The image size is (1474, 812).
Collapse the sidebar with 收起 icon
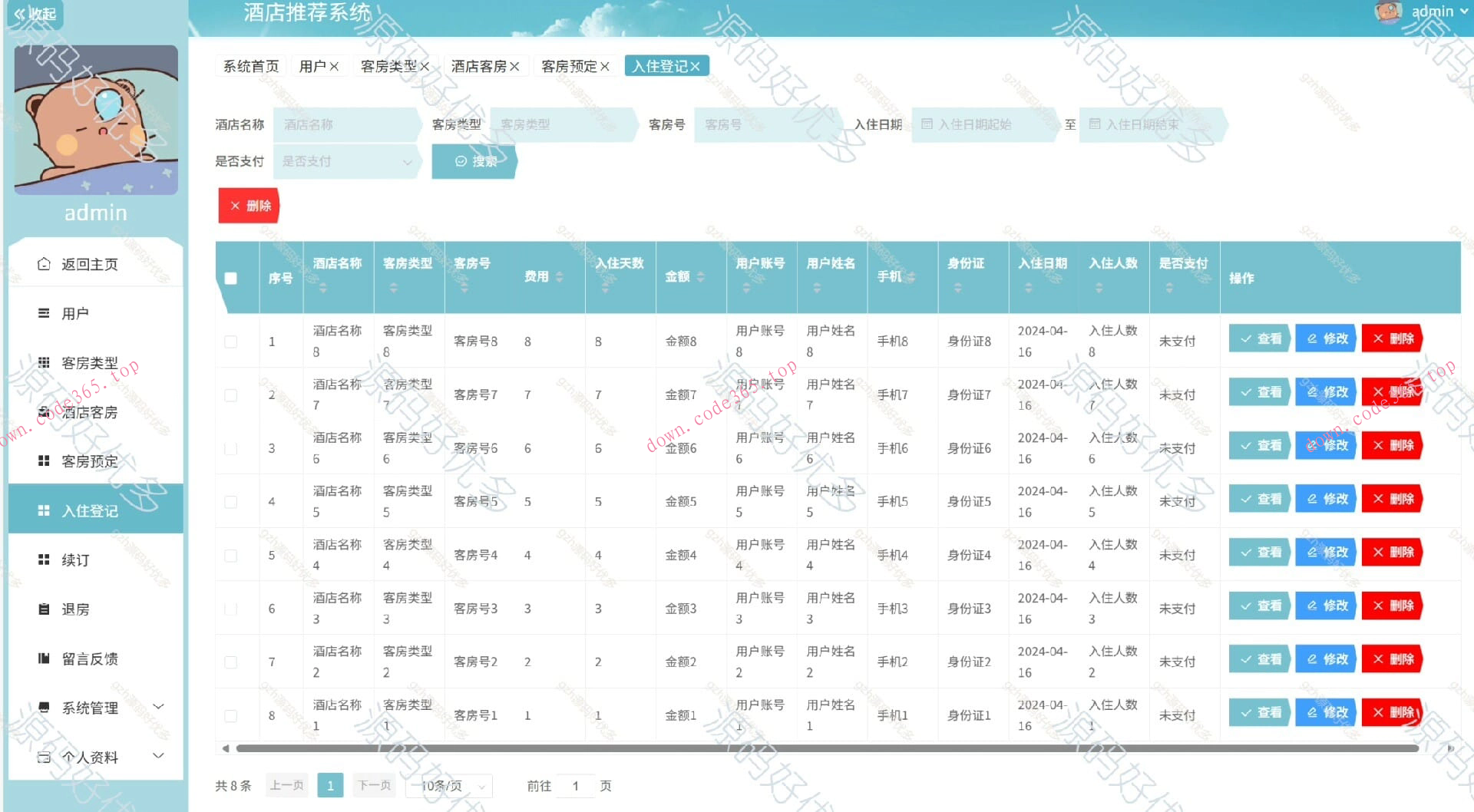pyautogui.click(x=33, y=13)
